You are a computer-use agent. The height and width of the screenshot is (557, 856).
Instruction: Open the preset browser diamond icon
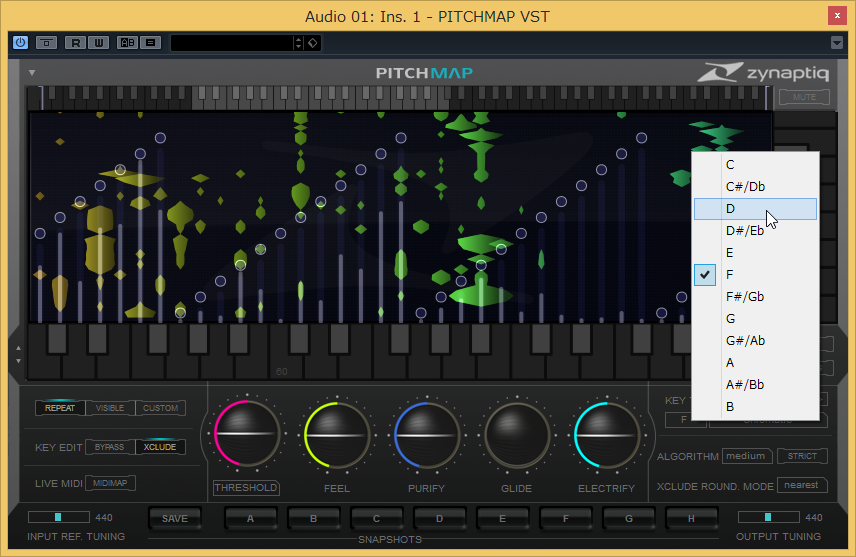[x=313, y=43]
